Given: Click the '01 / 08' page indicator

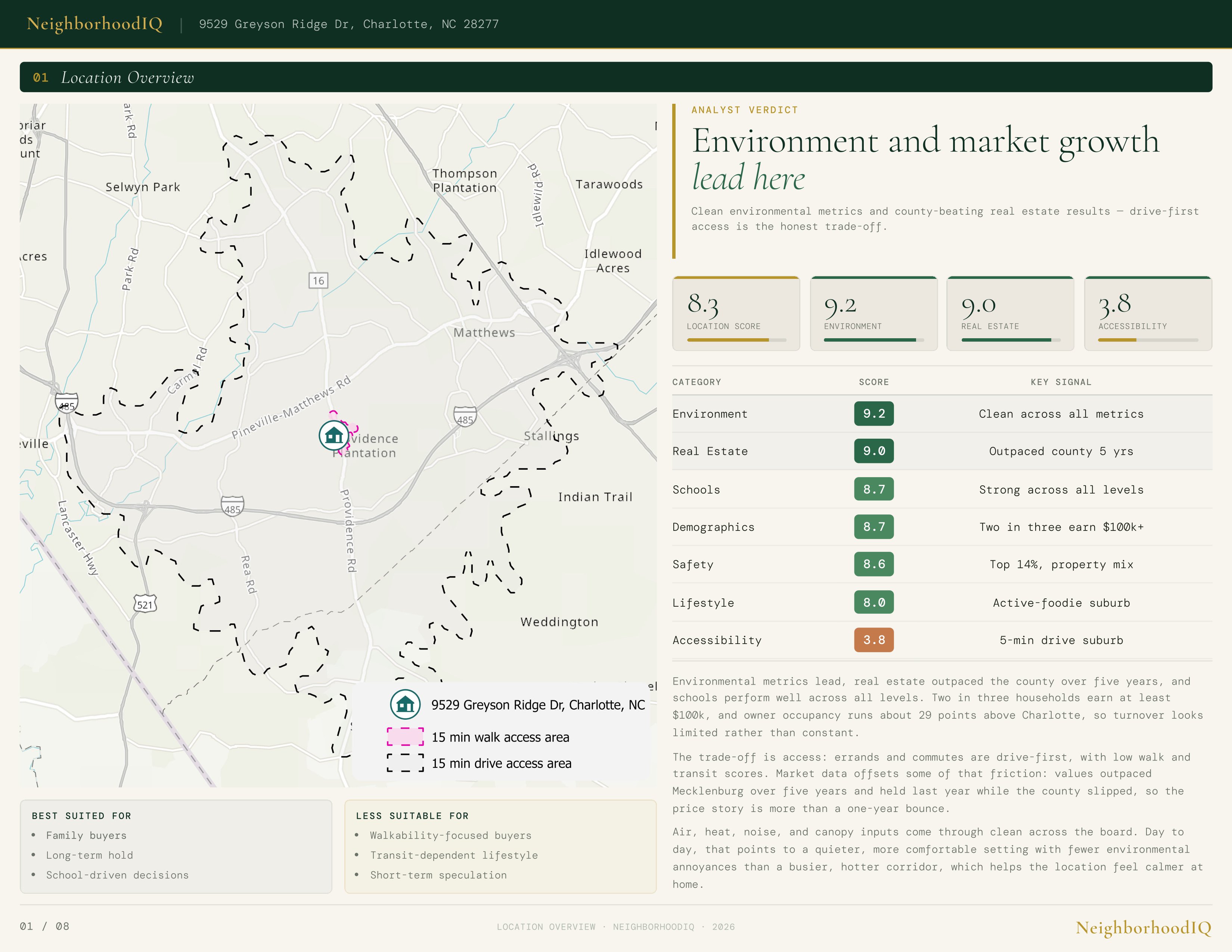Looking at the screenshot, I should point(44,927).
